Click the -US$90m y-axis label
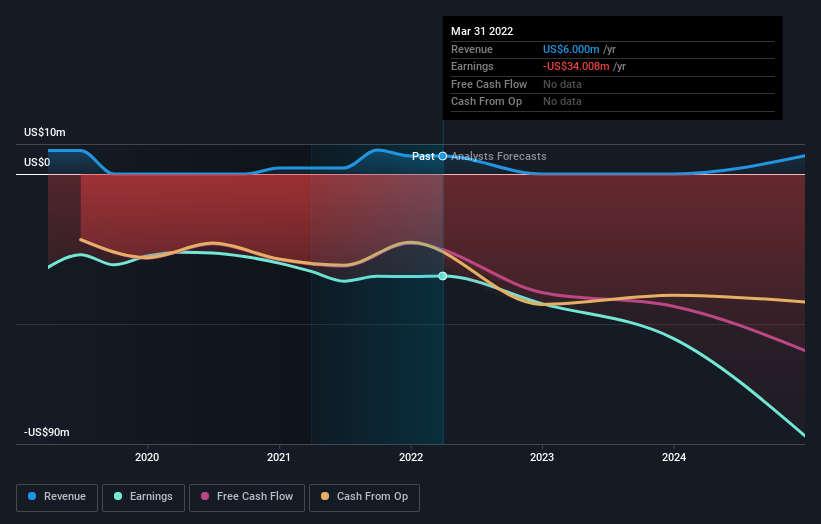This screenshot has height=524, width=821. [47, 432]
